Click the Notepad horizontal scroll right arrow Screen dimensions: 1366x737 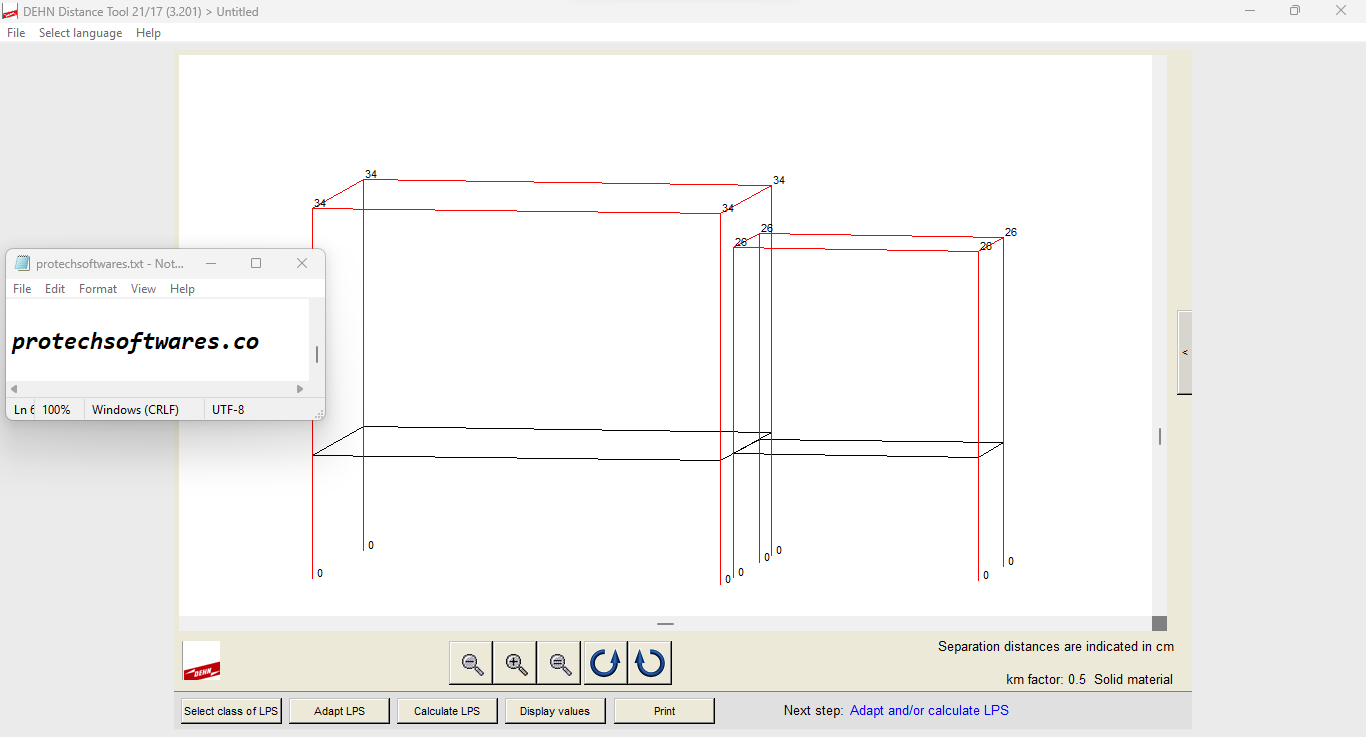(300, 389)
